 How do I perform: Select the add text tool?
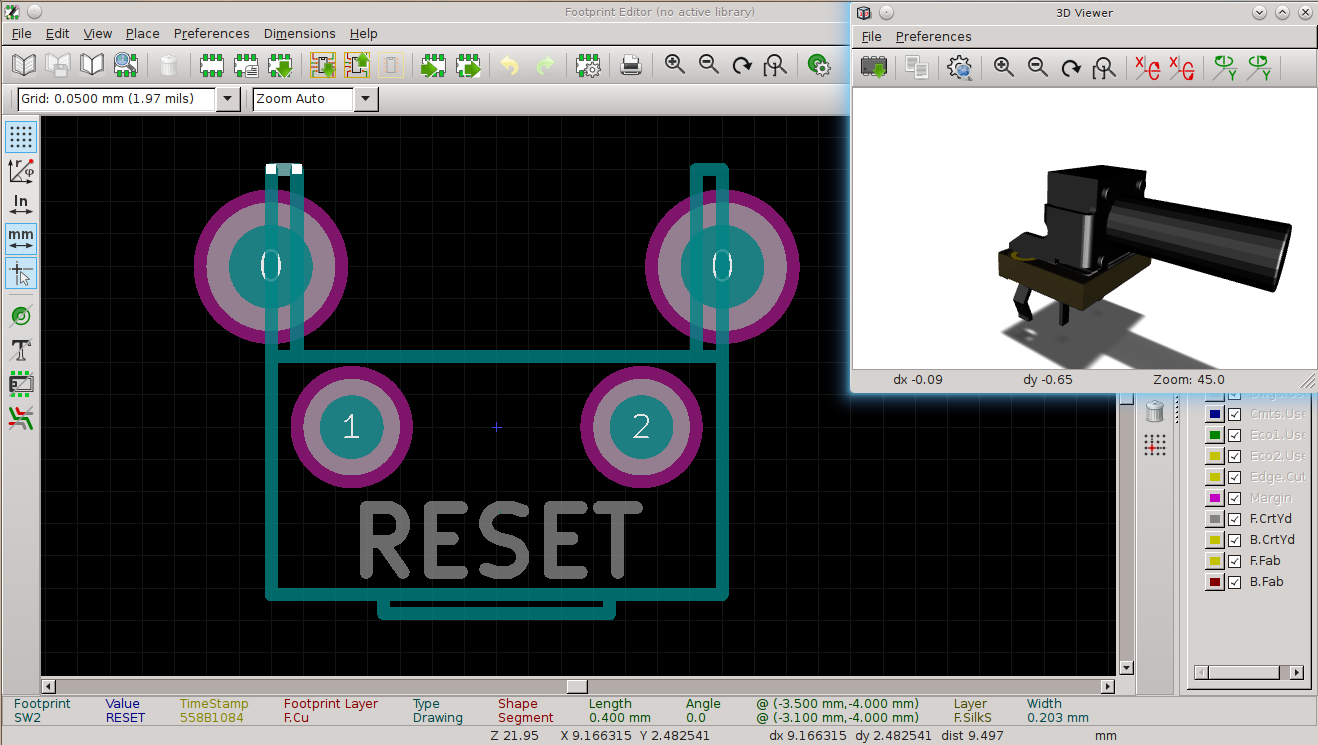click(x=21, y=349)
